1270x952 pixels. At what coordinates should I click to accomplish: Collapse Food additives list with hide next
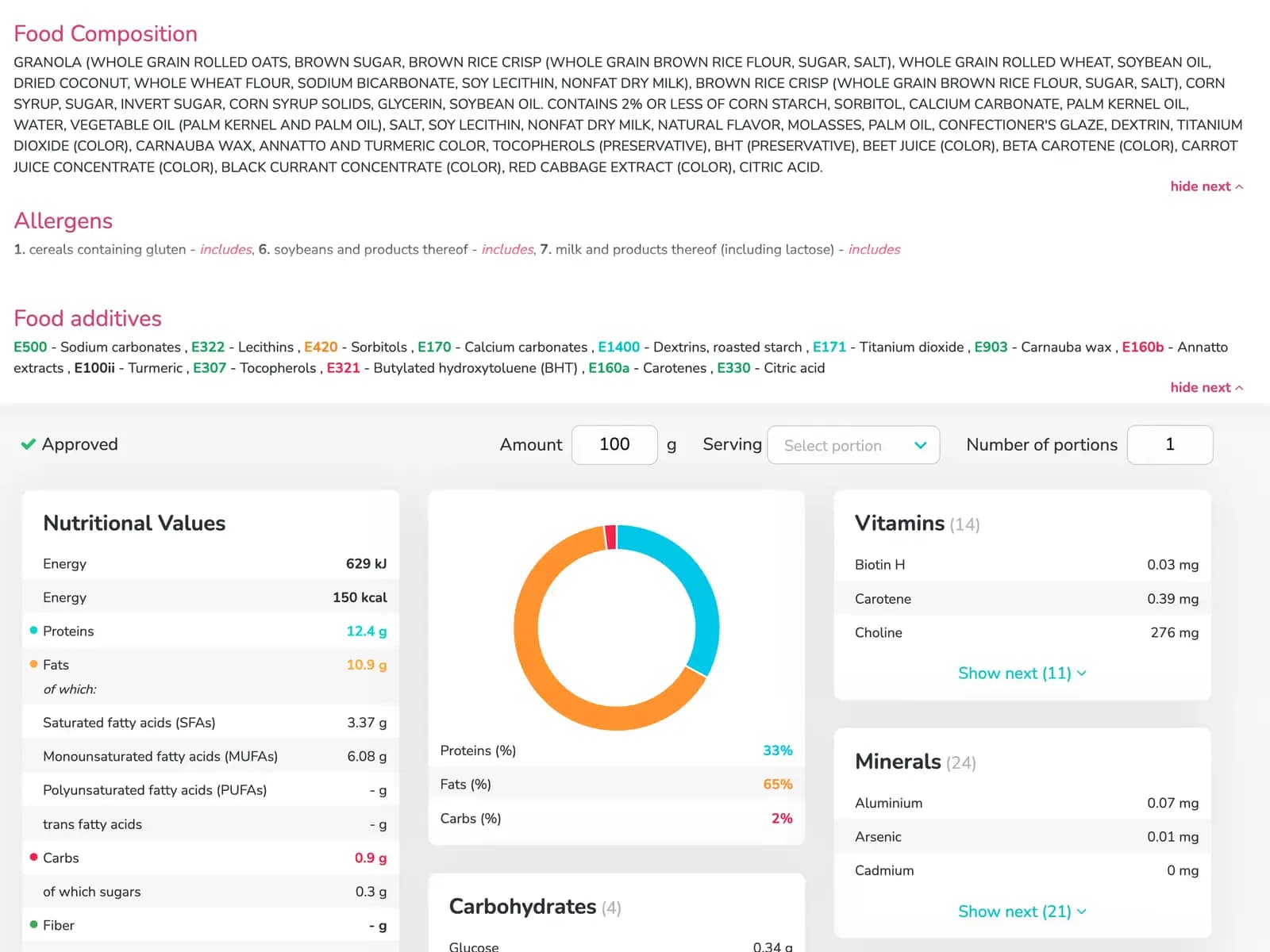coord(1206,387)
